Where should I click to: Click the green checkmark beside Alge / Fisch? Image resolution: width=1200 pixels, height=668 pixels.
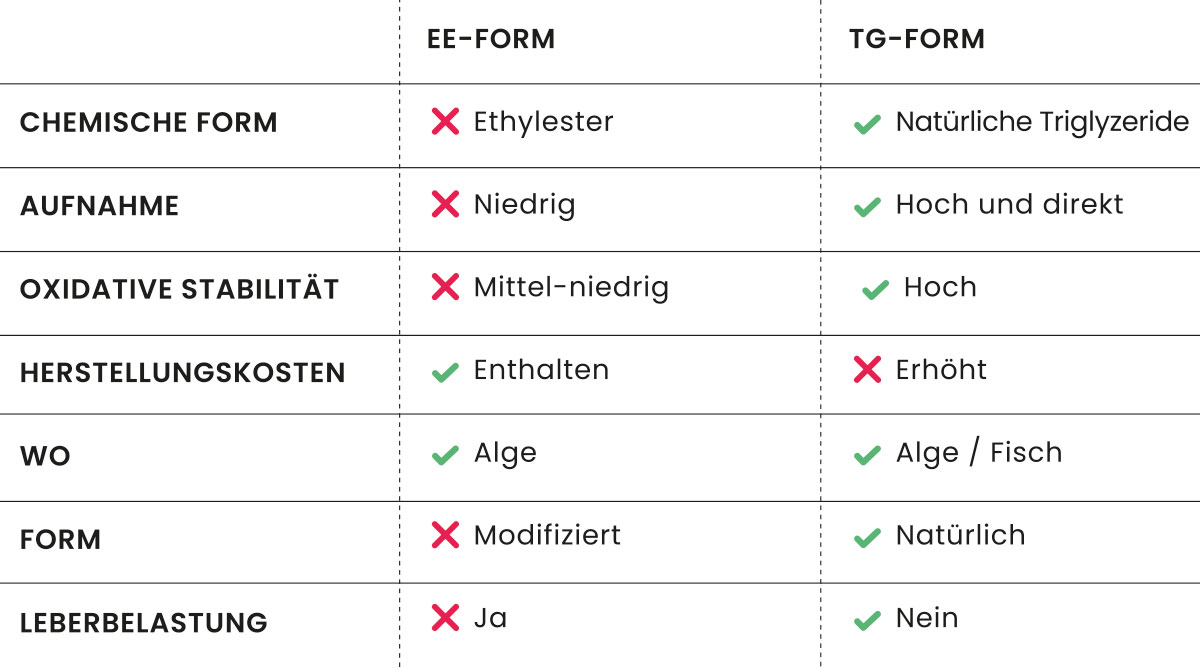866,455
